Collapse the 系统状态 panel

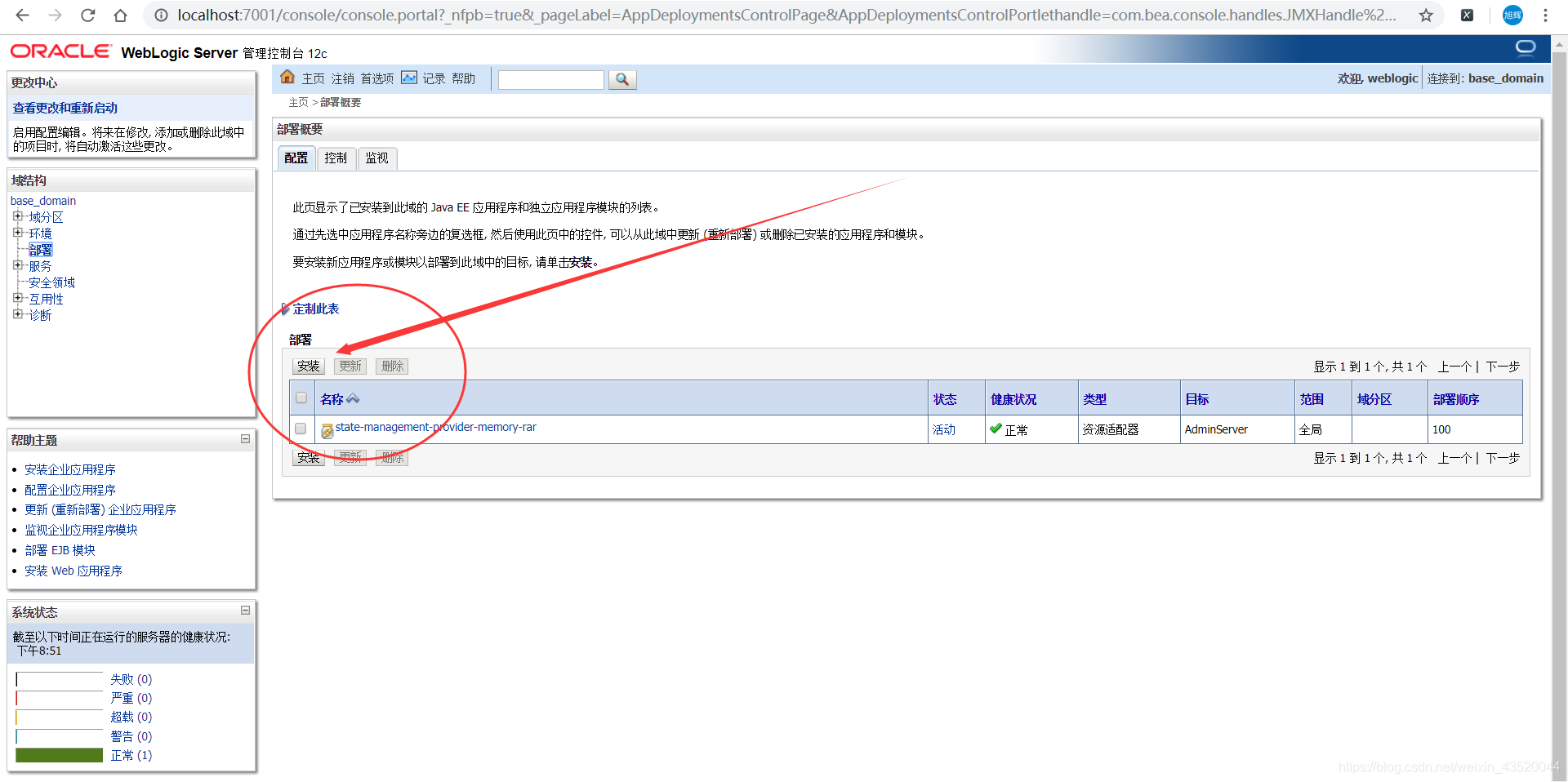(x=245, y=611)
